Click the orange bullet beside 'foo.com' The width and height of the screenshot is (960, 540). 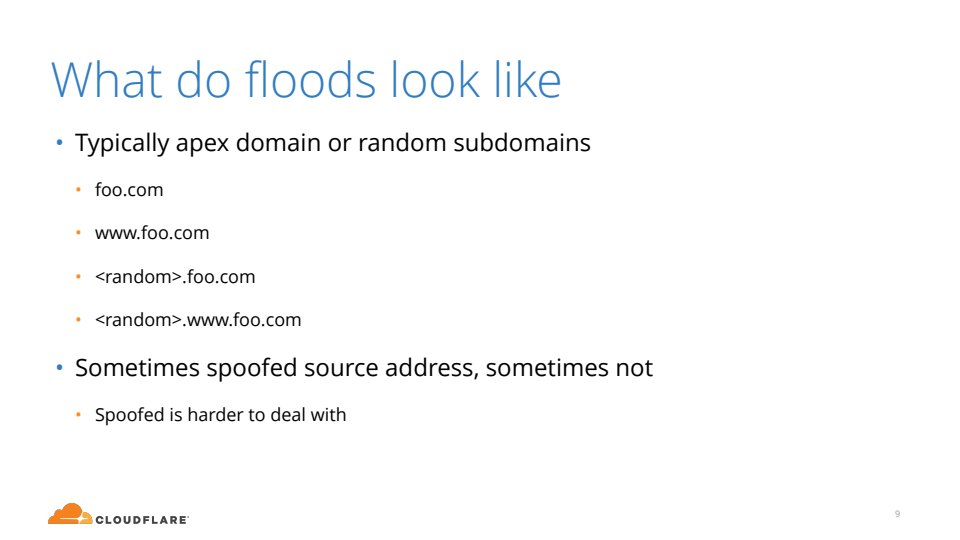pyautogui.click(x=81, y=191)
